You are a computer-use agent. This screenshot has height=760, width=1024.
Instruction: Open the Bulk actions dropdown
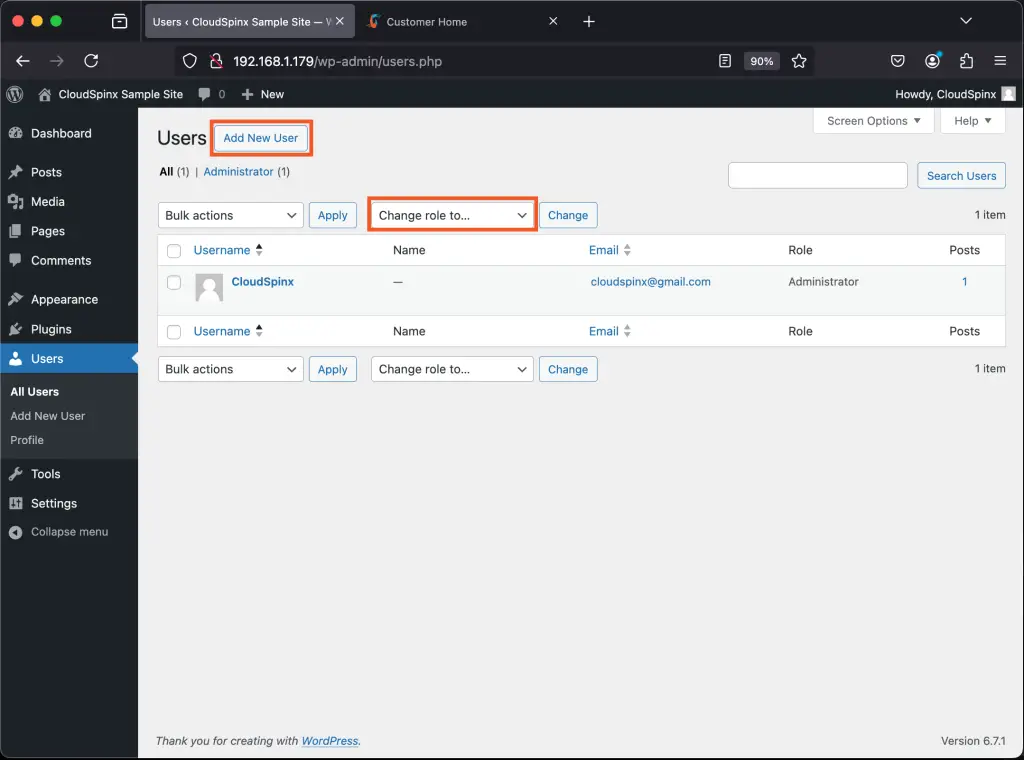(230, 214)
